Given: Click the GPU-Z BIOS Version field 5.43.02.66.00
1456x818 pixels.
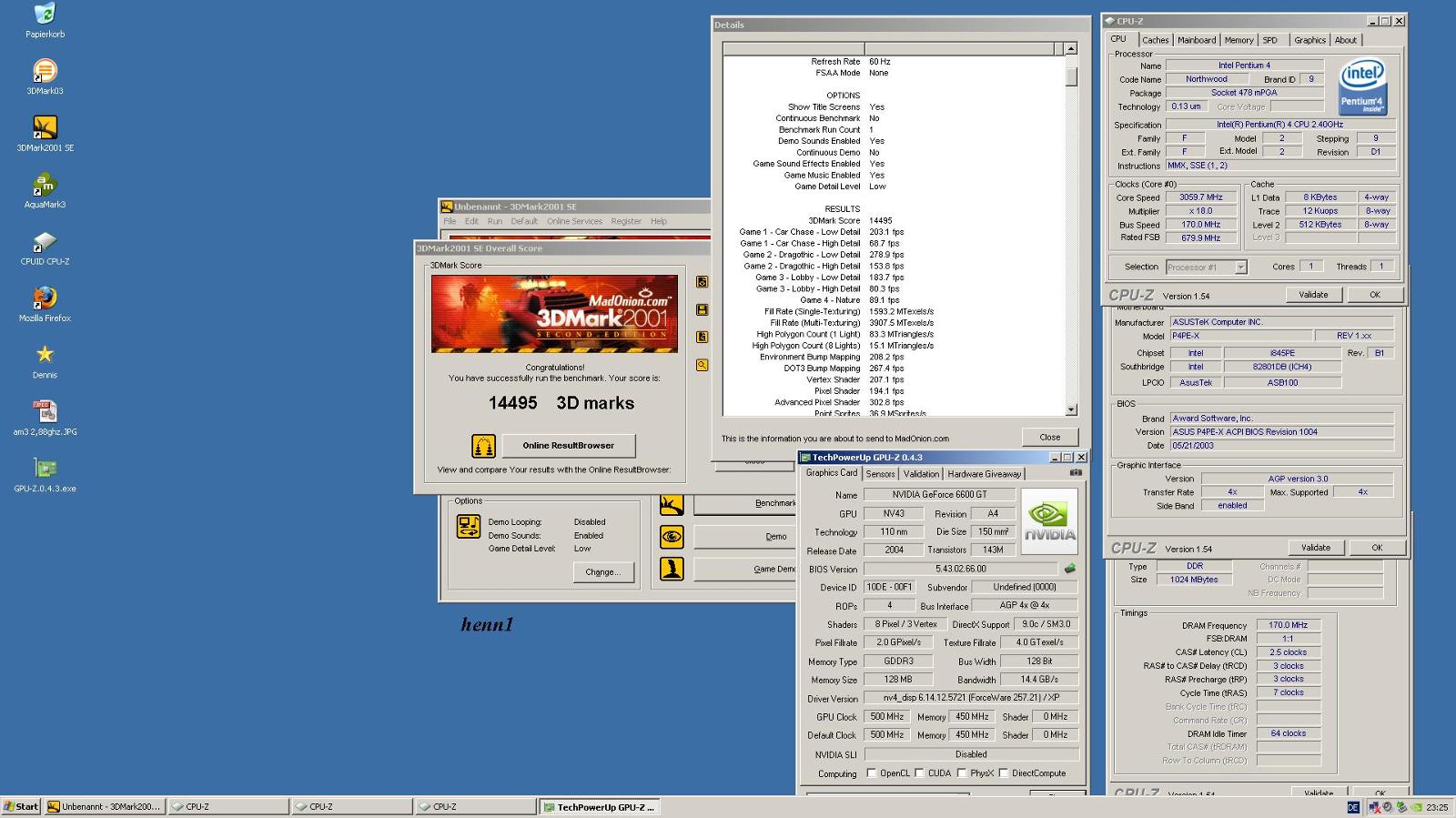Looking at the screenshot, I should pos(961,569).
